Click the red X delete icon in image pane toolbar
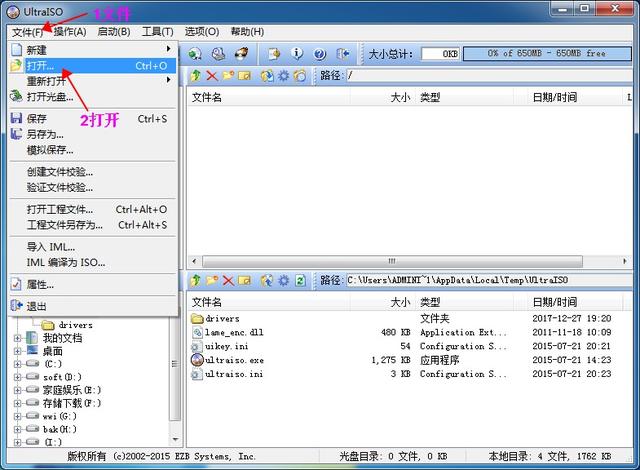640x470 pixels. 212,75
